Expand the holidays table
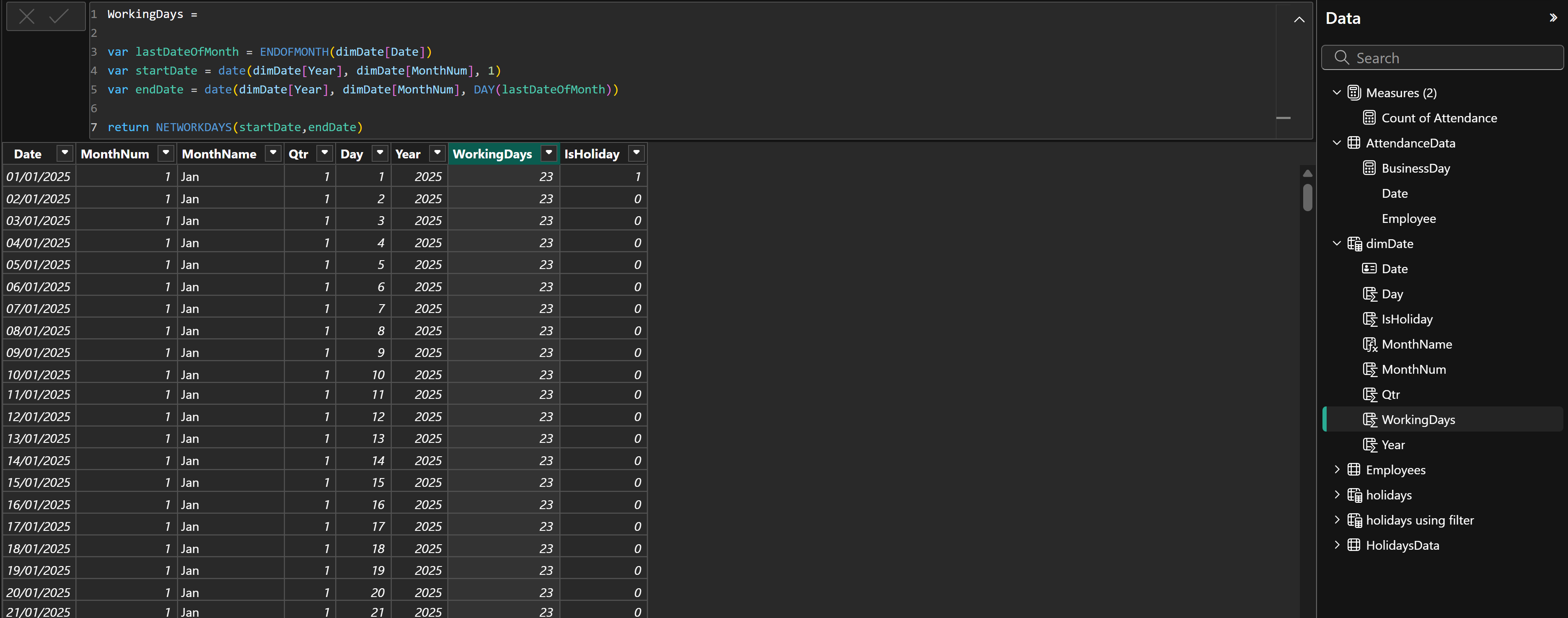This screenshot has width=1568, height=618. tap(1337, 495)
